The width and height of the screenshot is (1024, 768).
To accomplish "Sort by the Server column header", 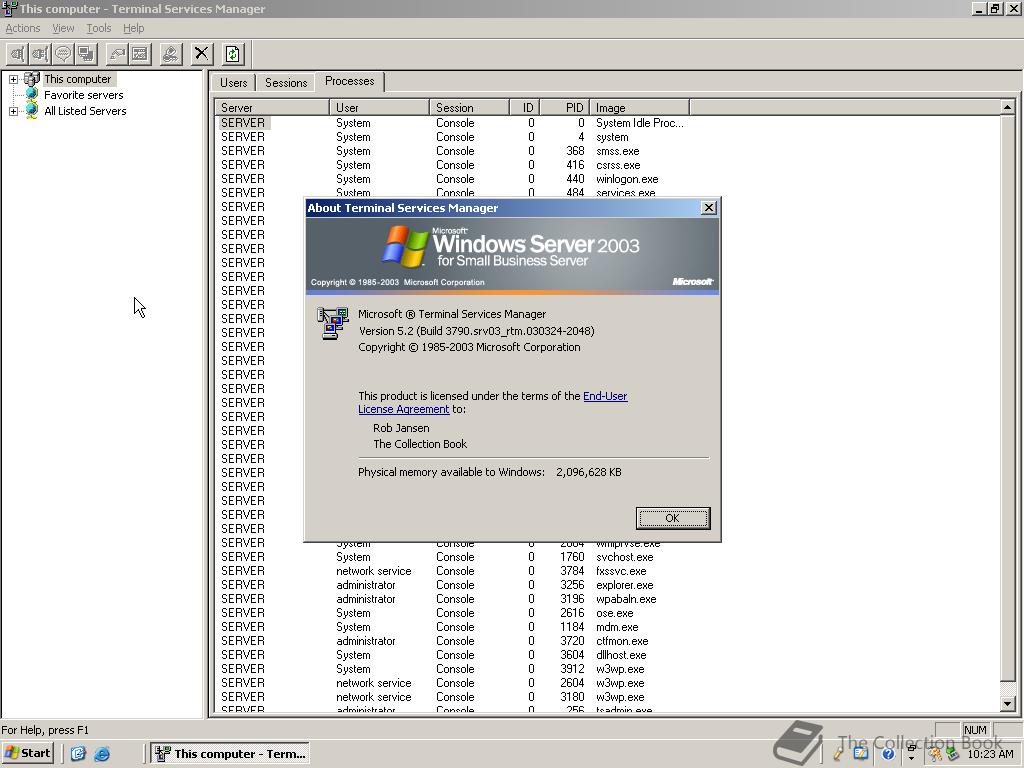I will tap(272, 108).
